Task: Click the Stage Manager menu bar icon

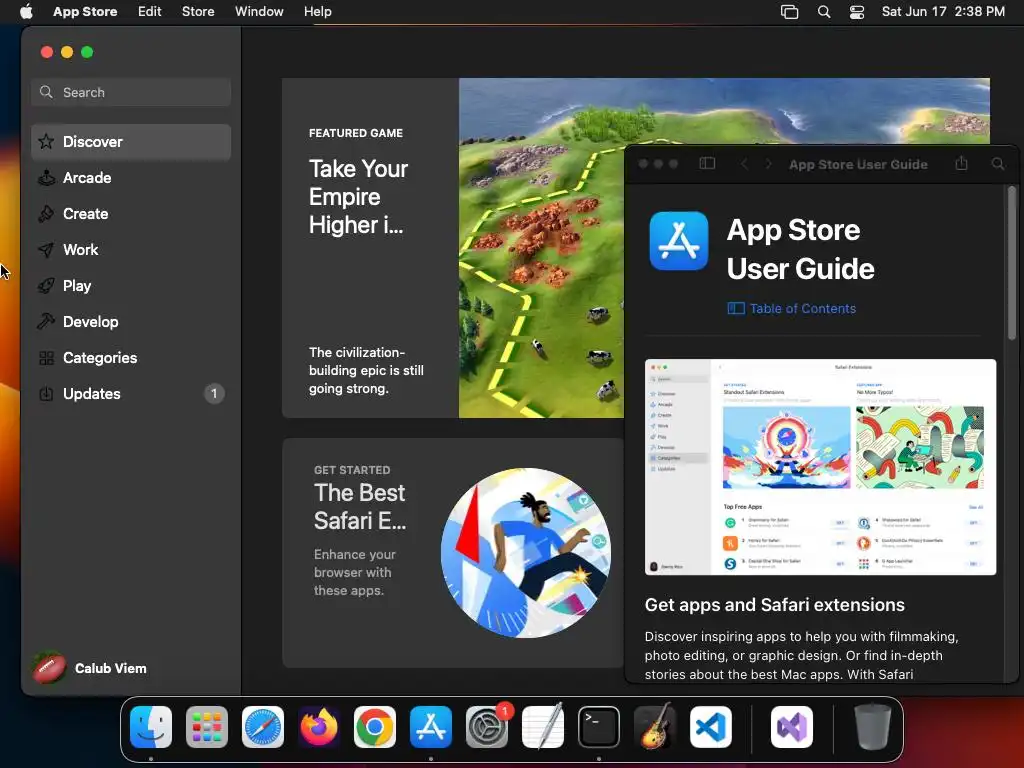Action: (x=790, y=12)
